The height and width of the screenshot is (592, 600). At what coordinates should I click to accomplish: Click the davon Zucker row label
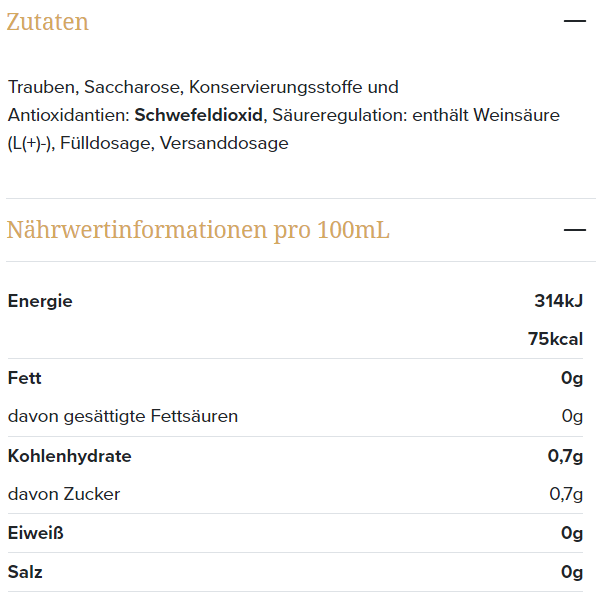[64, 494]
